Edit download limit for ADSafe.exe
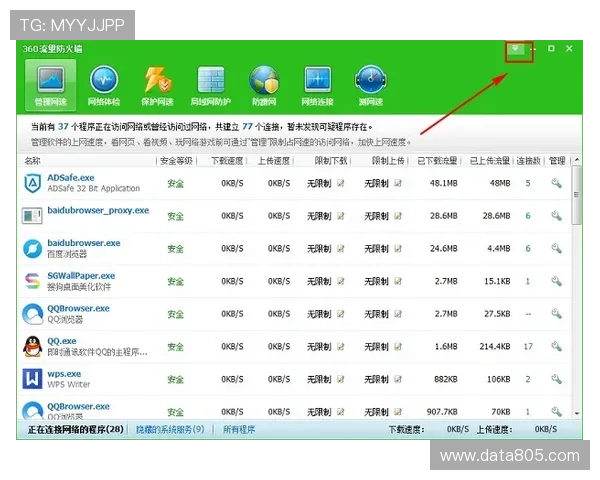Image resolution: width=600 pixels, height=480 pixels. point(341,183)
